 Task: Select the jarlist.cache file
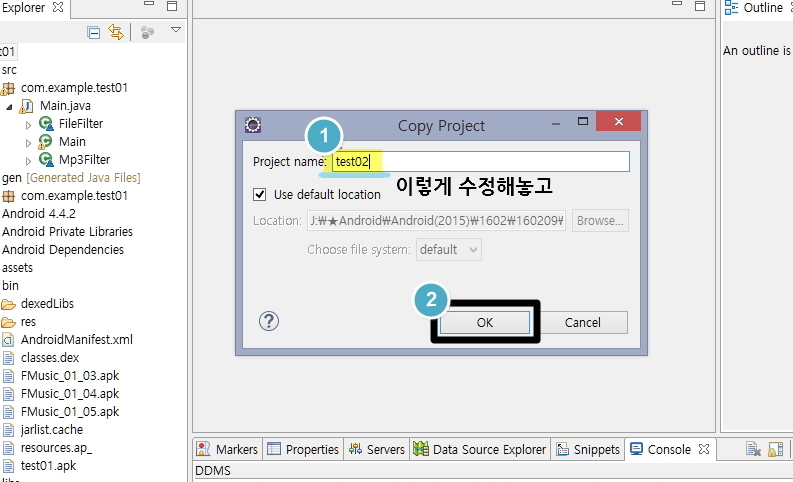pyautogui.click(x=52, y=429)
